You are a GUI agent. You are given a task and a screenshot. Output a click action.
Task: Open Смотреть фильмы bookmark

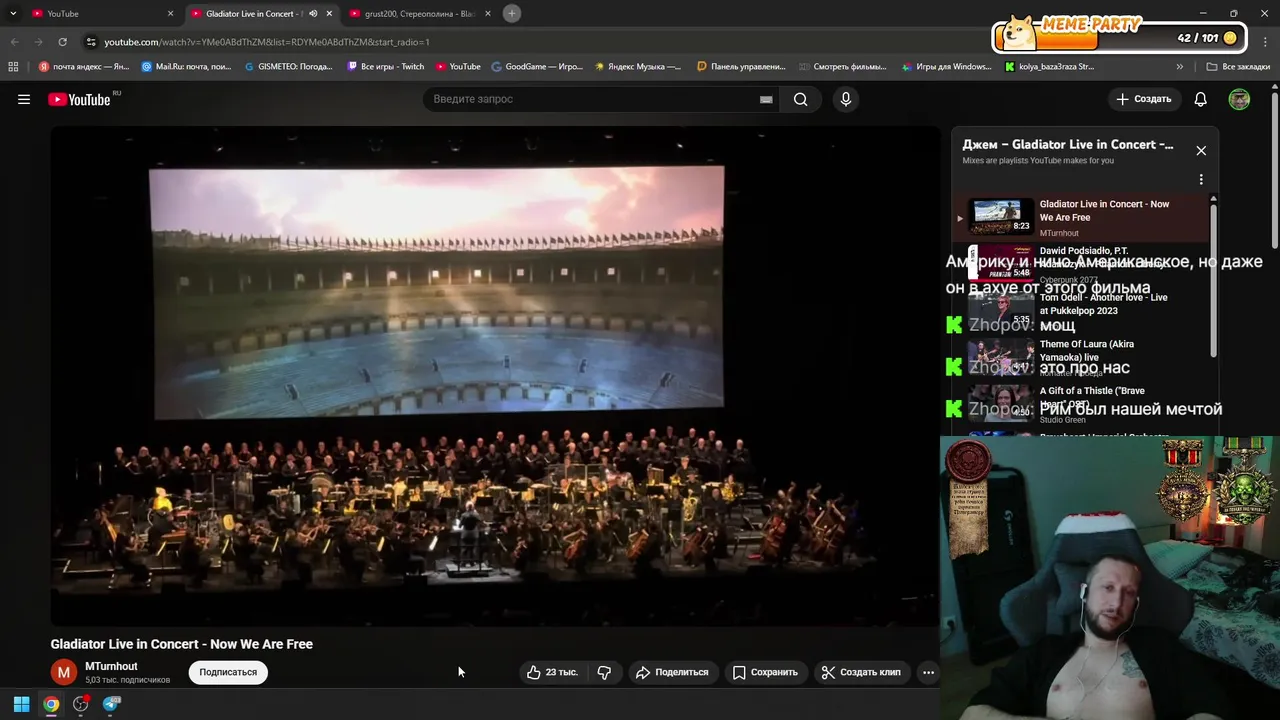point(843,67)
